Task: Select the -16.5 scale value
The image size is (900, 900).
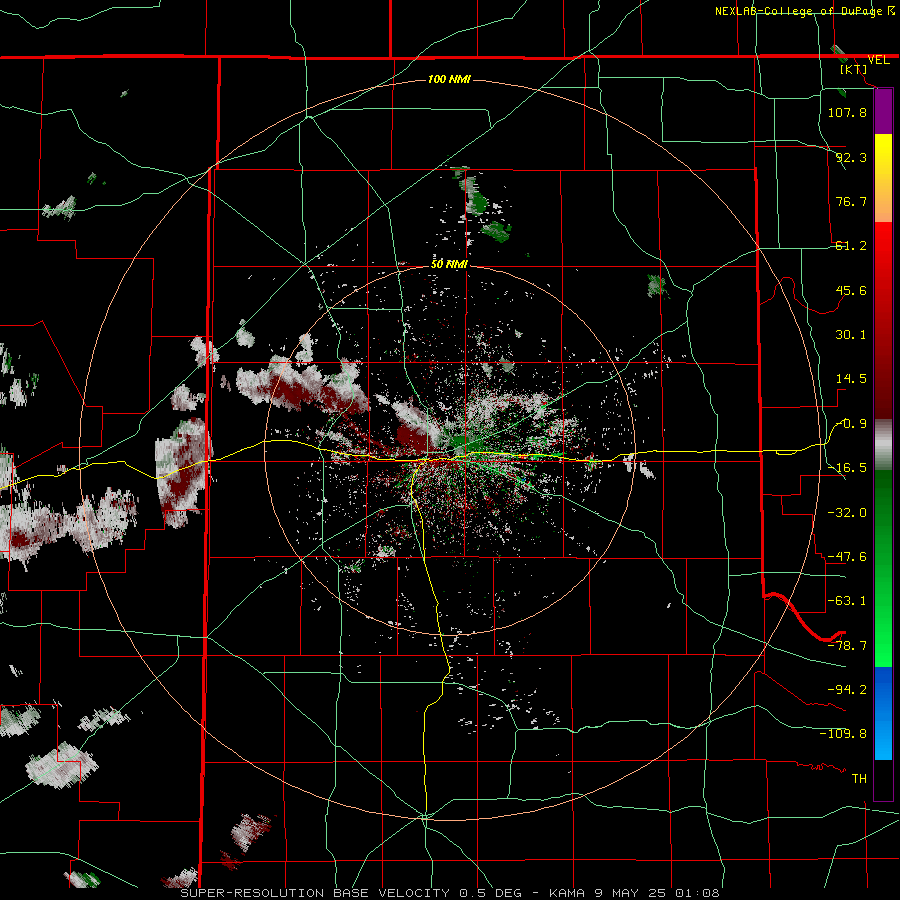Action: (847, 468)
